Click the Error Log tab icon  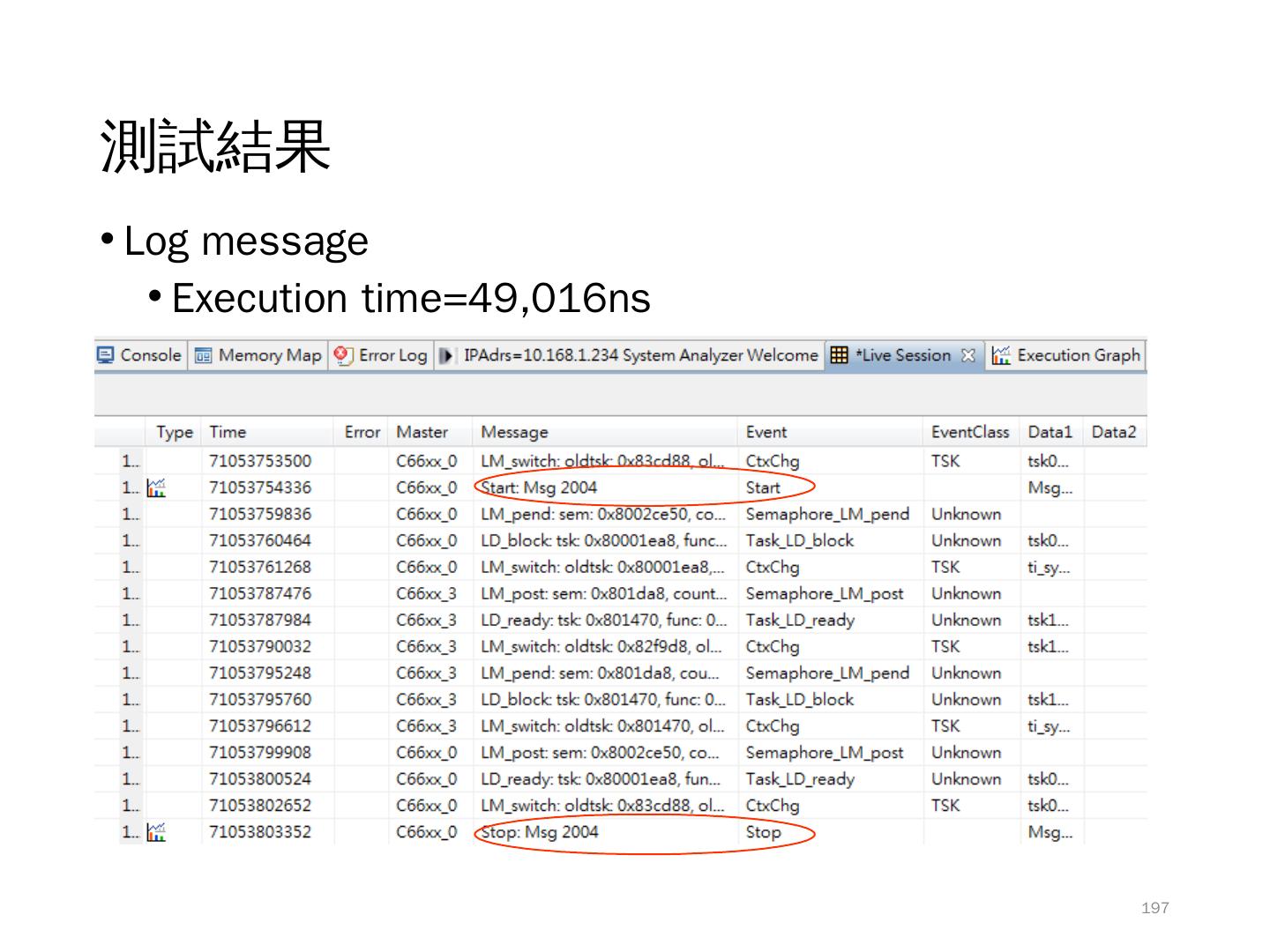pyautogui.click(x=344, y=355)
